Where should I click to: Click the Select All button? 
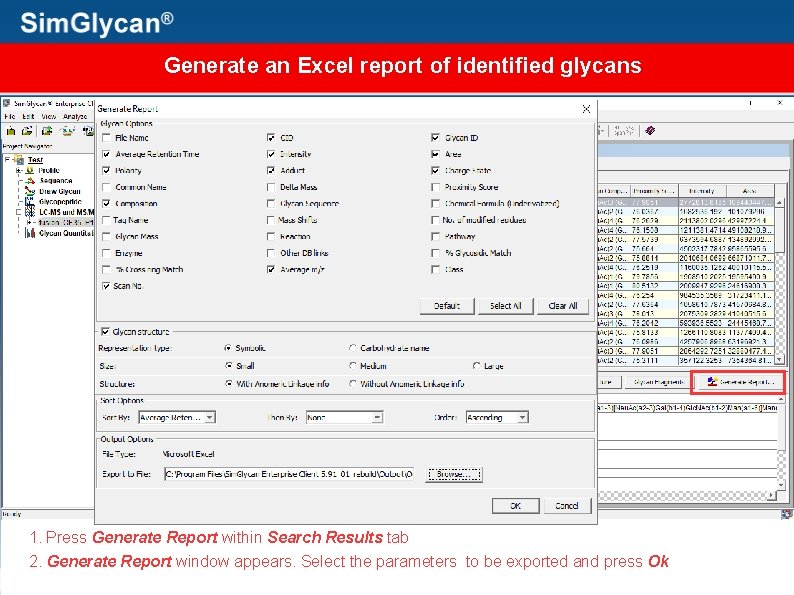click(x=505, y=306)
